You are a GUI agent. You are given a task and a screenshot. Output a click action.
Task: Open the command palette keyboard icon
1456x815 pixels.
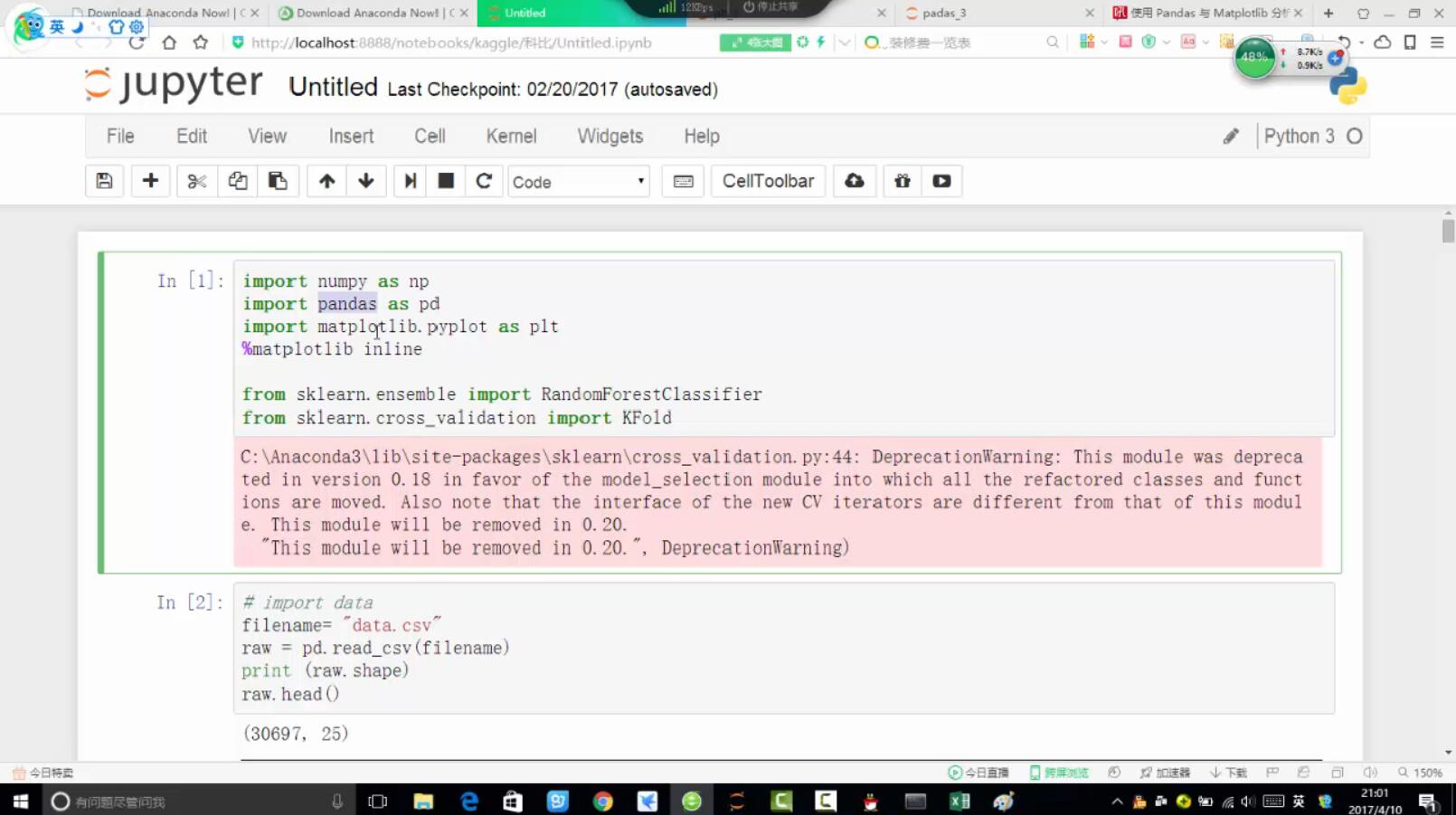pyautogui.click(x=684, y=182)
